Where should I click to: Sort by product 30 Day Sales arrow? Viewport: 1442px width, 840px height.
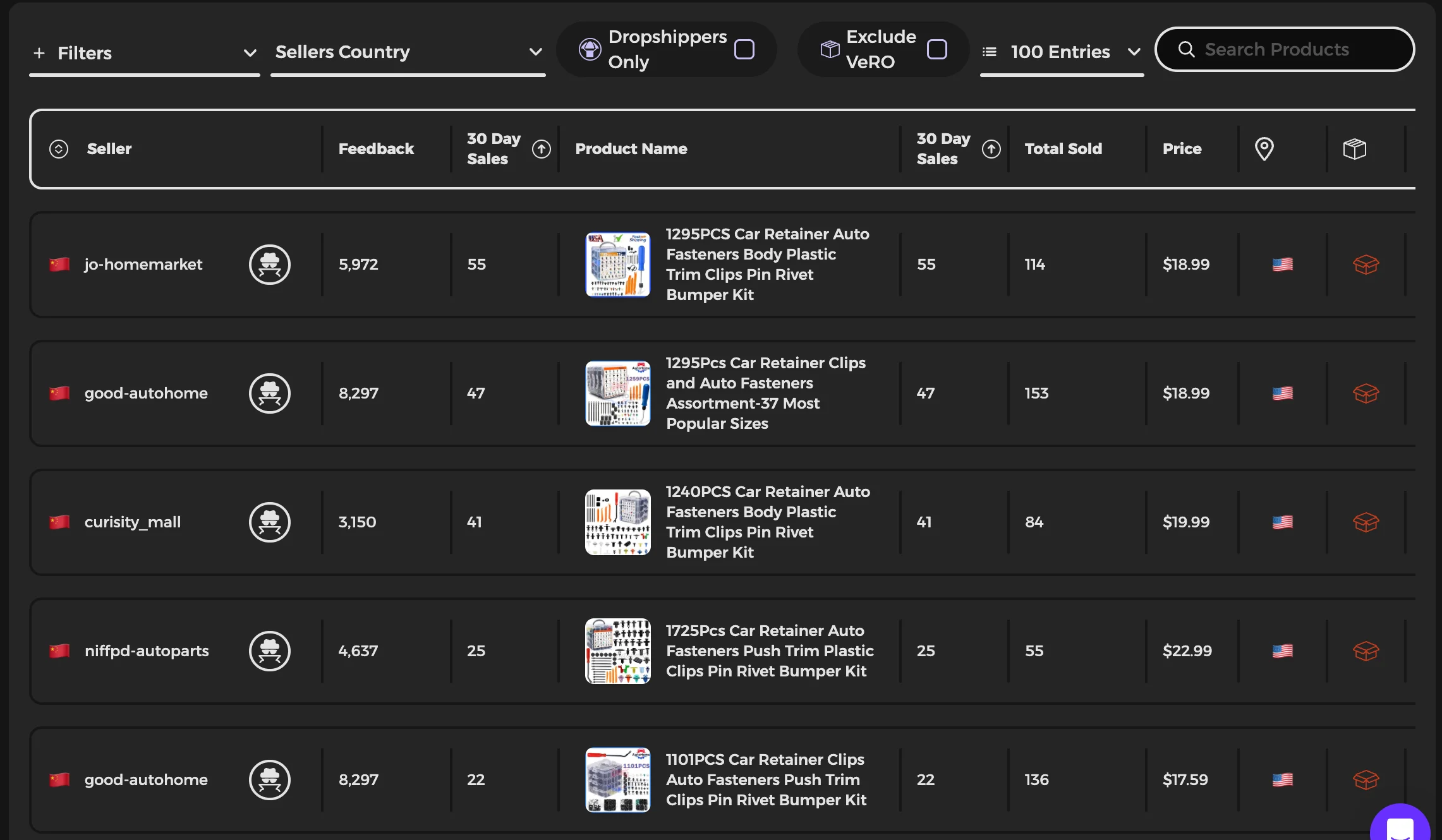991,149
